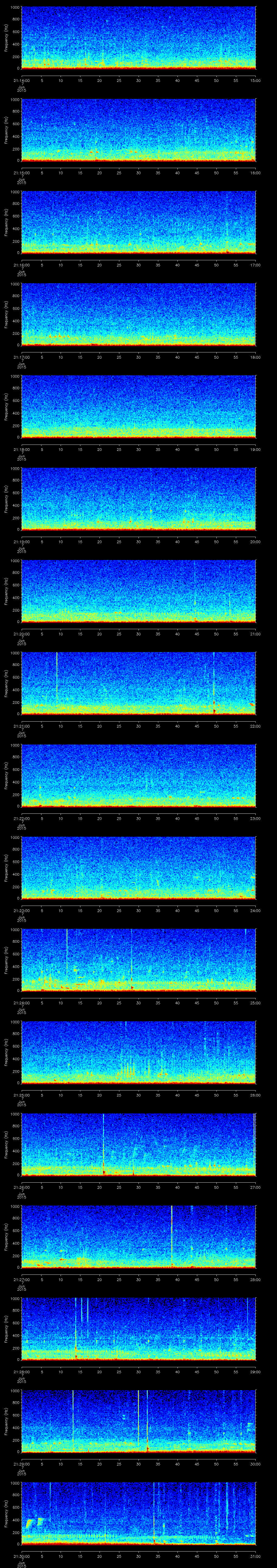Click the 22:00 end time label
The image size is (277, 1568).
pyautogui.click(x=255, y=726)
